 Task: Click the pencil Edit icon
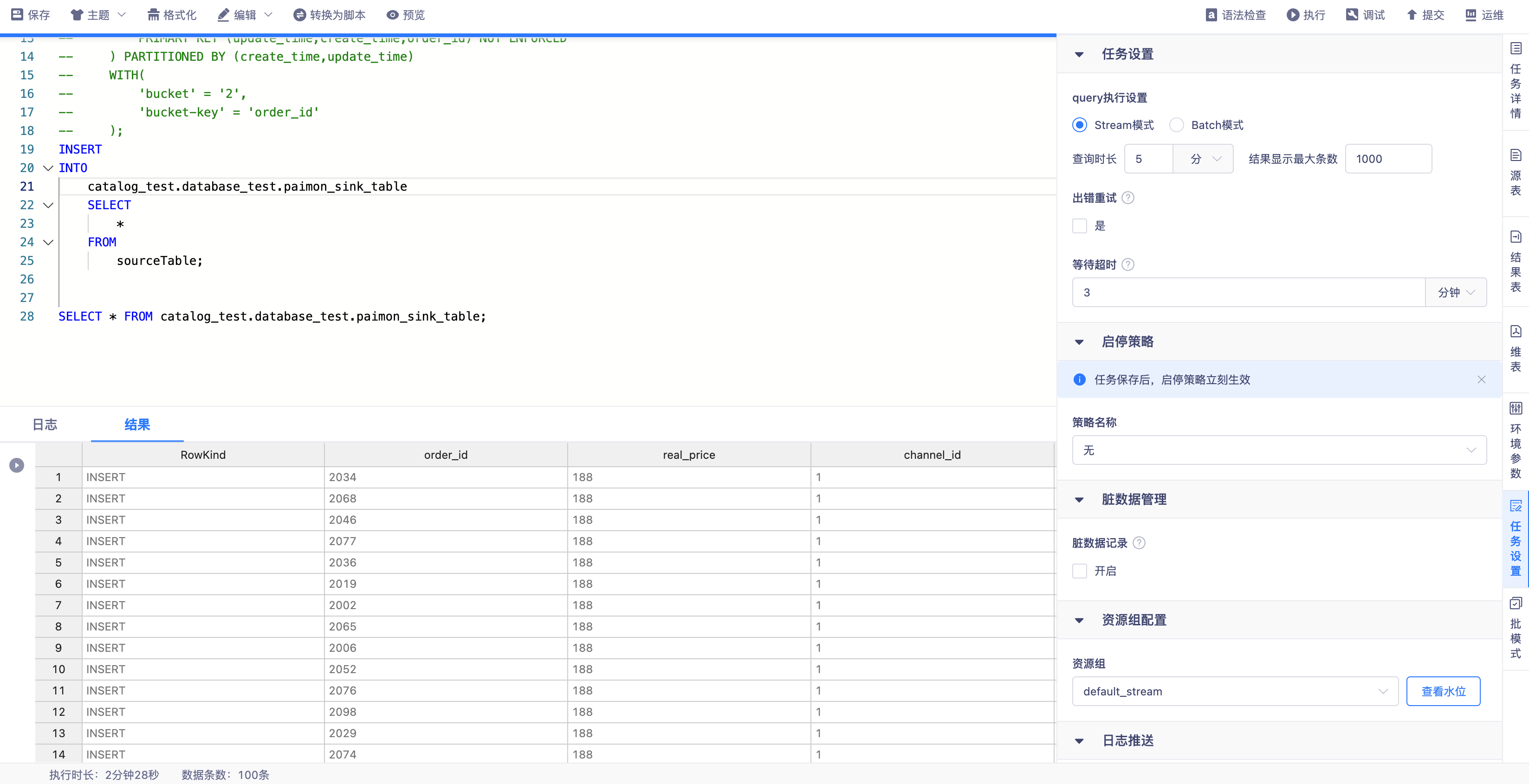pos(223,15)
